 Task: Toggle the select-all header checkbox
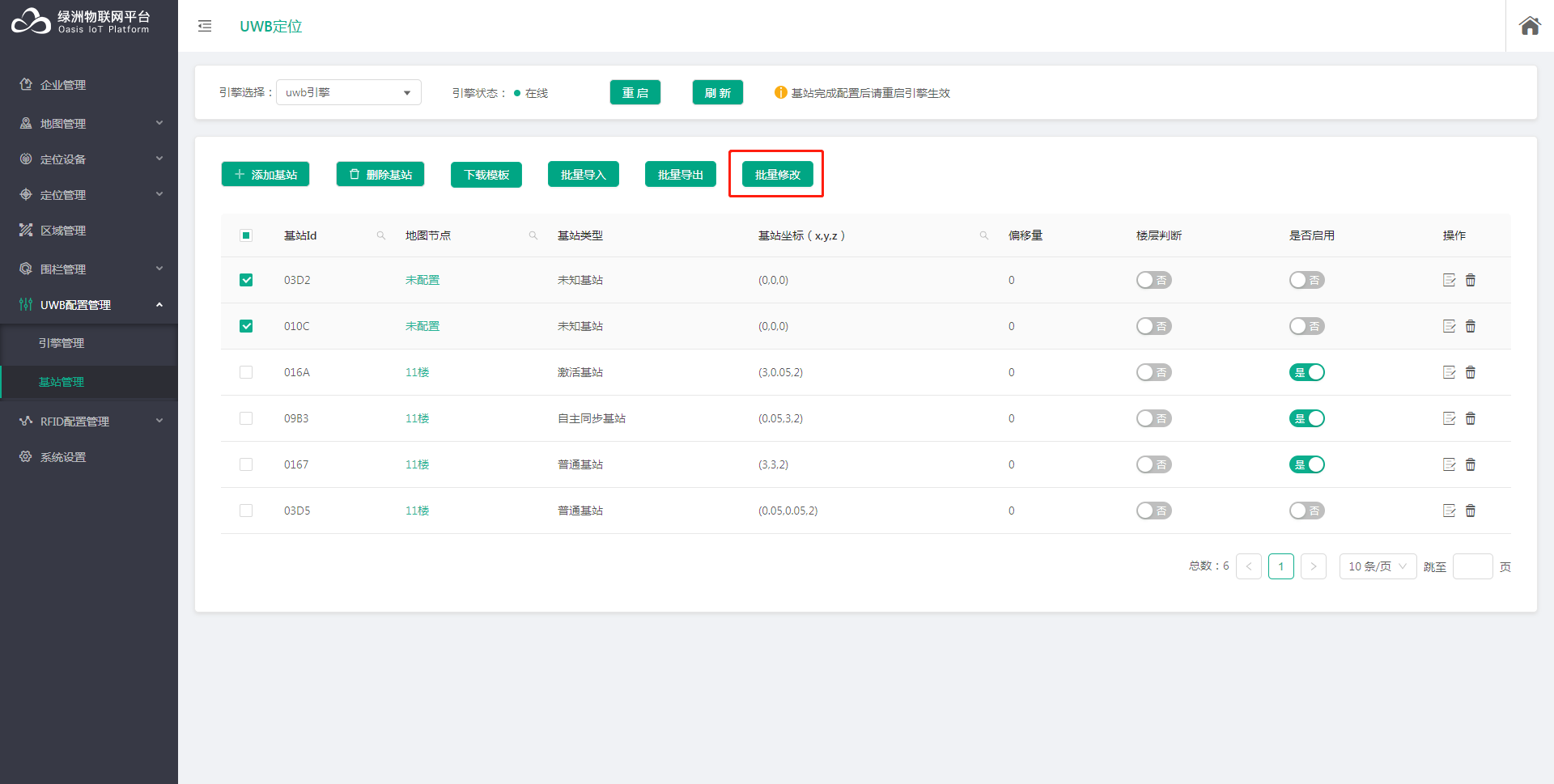click(x=246, y=235)
